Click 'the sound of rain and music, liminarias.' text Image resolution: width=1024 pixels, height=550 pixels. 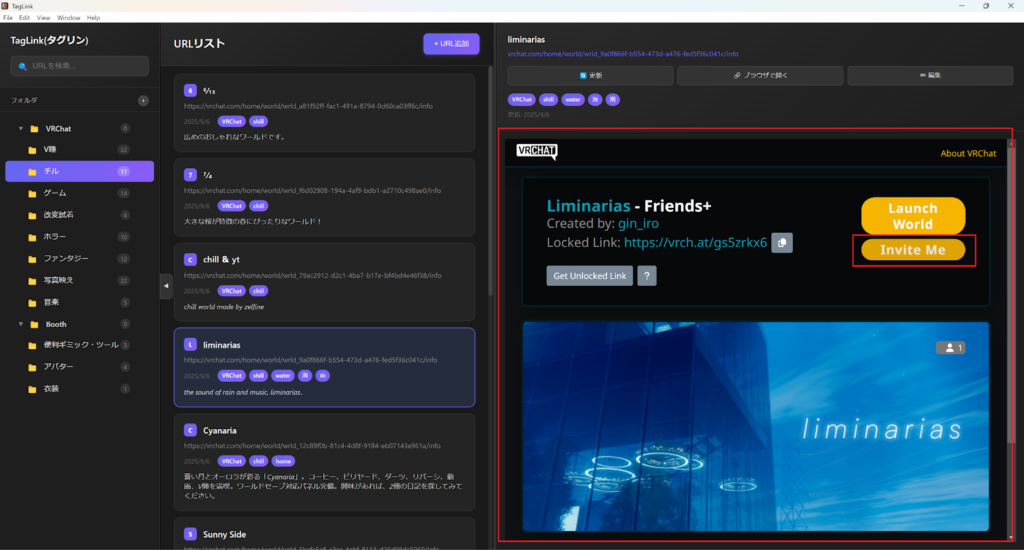coord(243,393)
